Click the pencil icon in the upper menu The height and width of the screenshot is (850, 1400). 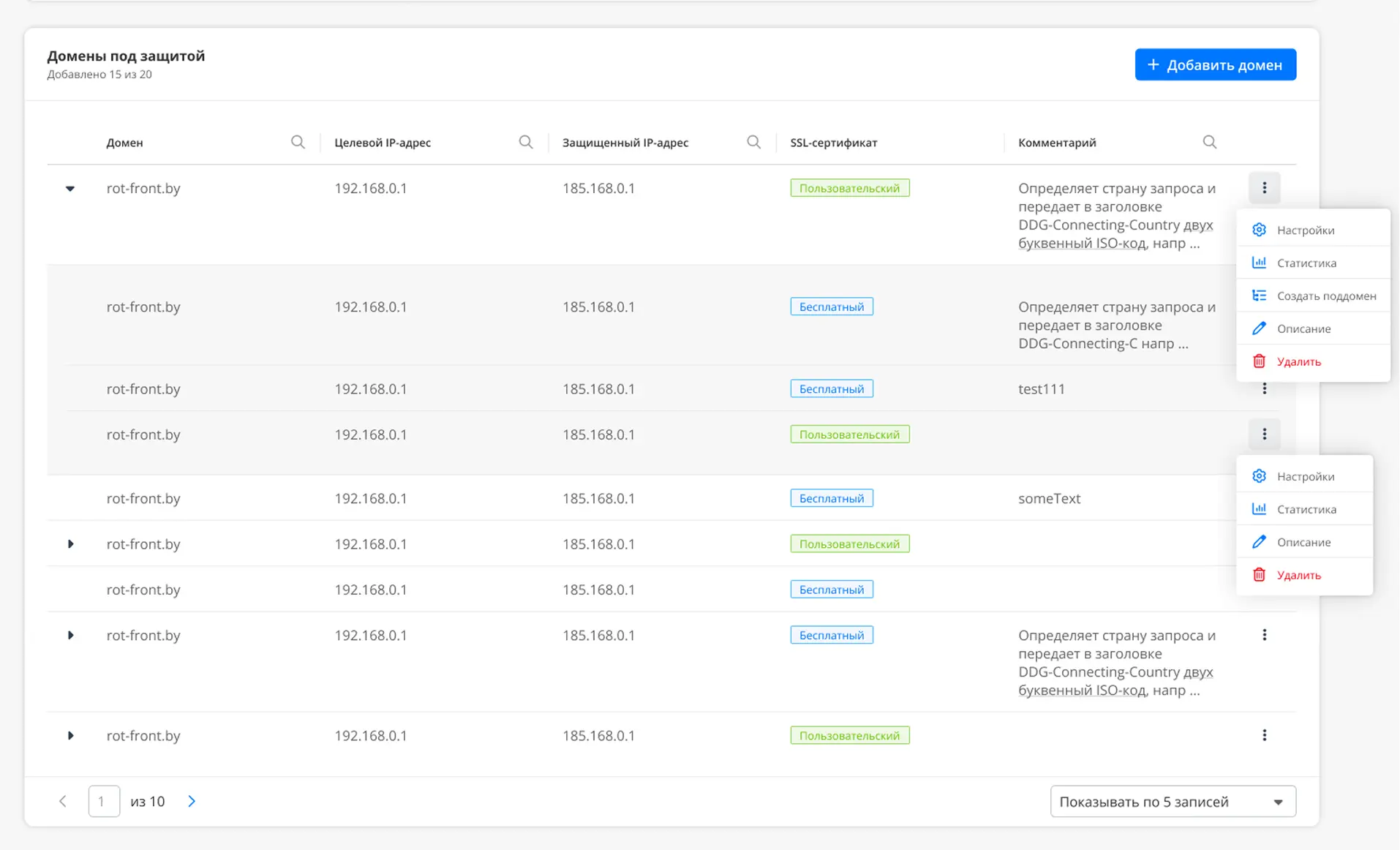tap(1259, 328)
